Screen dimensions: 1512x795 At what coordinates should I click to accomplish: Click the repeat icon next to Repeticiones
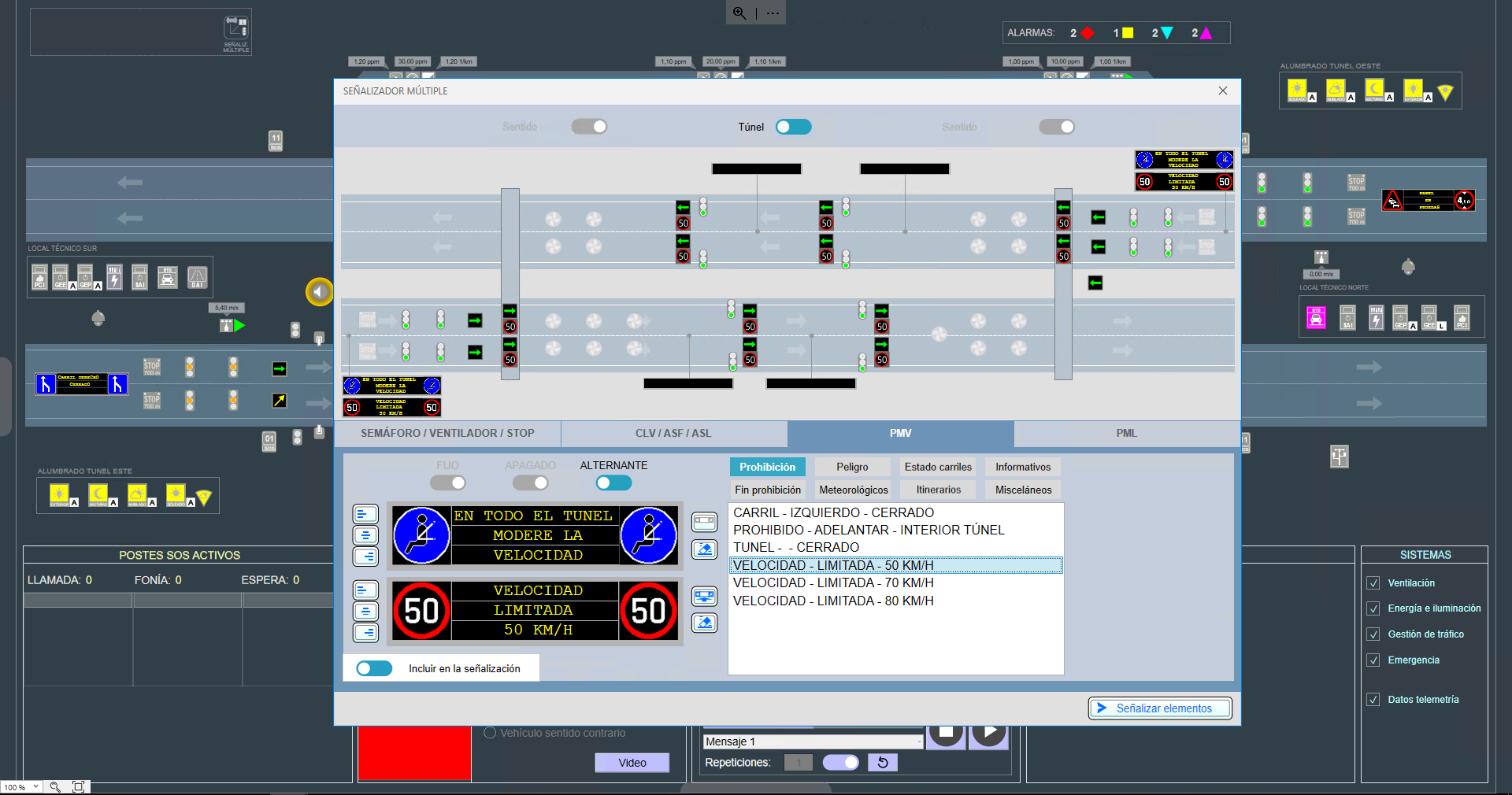pos(883,762)
